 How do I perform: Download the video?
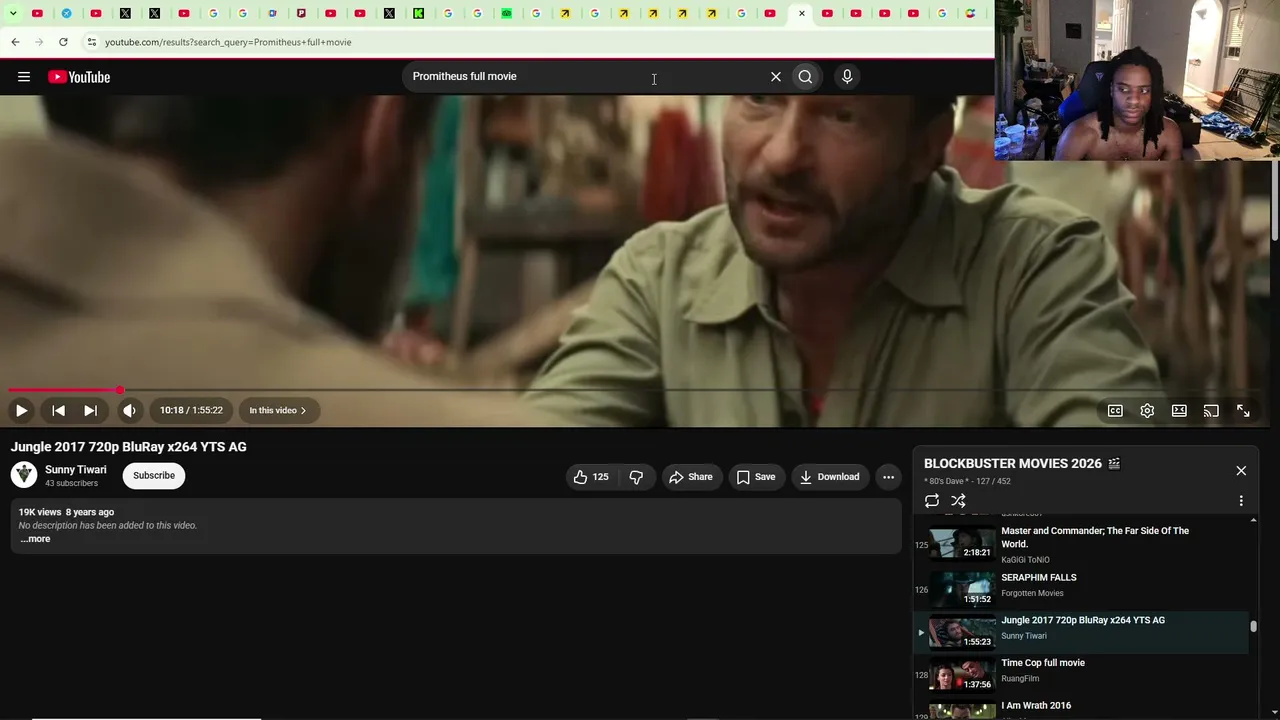pos(829,477)
